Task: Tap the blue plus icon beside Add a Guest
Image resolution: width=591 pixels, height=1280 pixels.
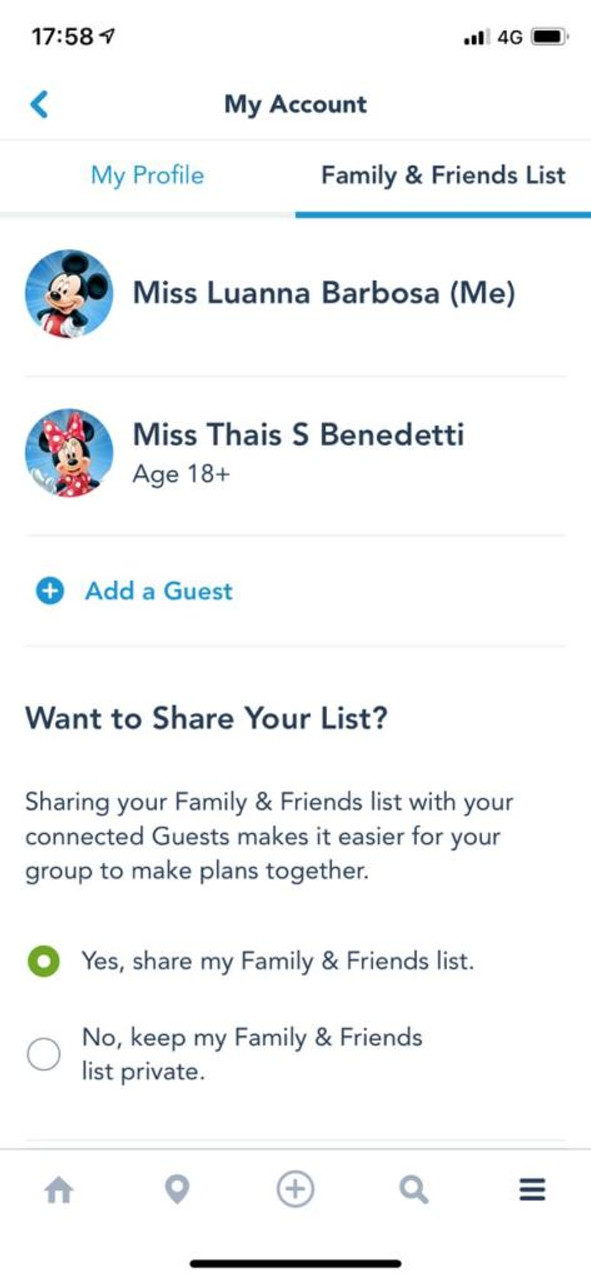Action: click(50, 592)
